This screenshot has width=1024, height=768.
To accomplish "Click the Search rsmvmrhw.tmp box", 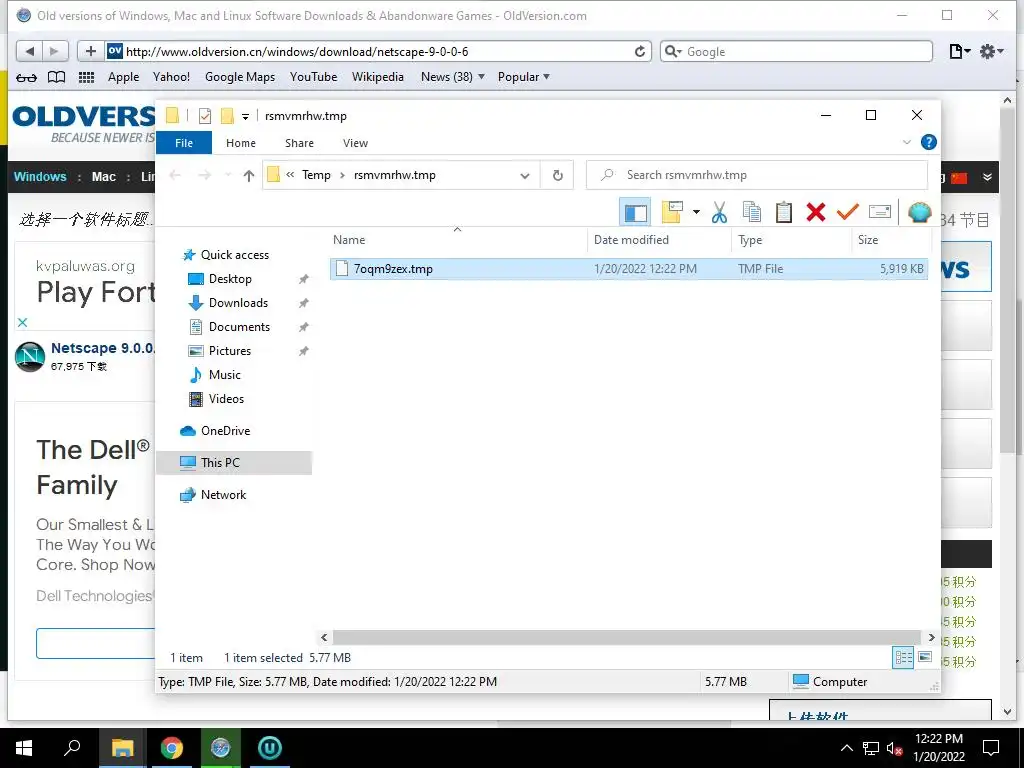I will pyautogui.click(x=758, y=175).
